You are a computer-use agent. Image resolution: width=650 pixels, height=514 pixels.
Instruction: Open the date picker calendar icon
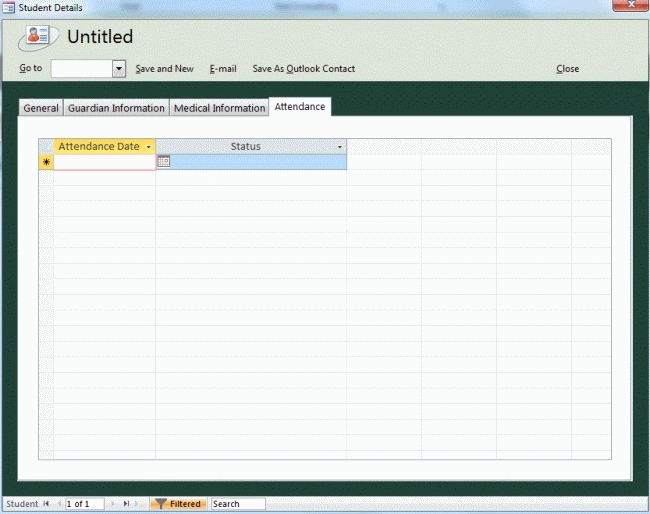[164, 161]
